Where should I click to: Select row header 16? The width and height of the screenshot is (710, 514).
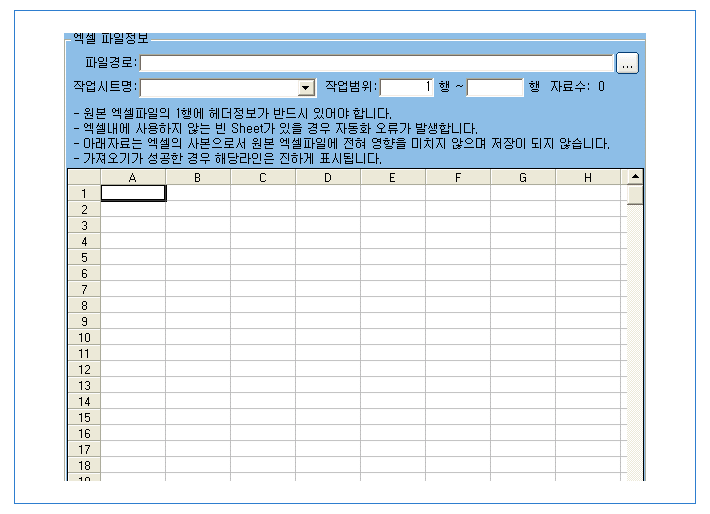84,433
